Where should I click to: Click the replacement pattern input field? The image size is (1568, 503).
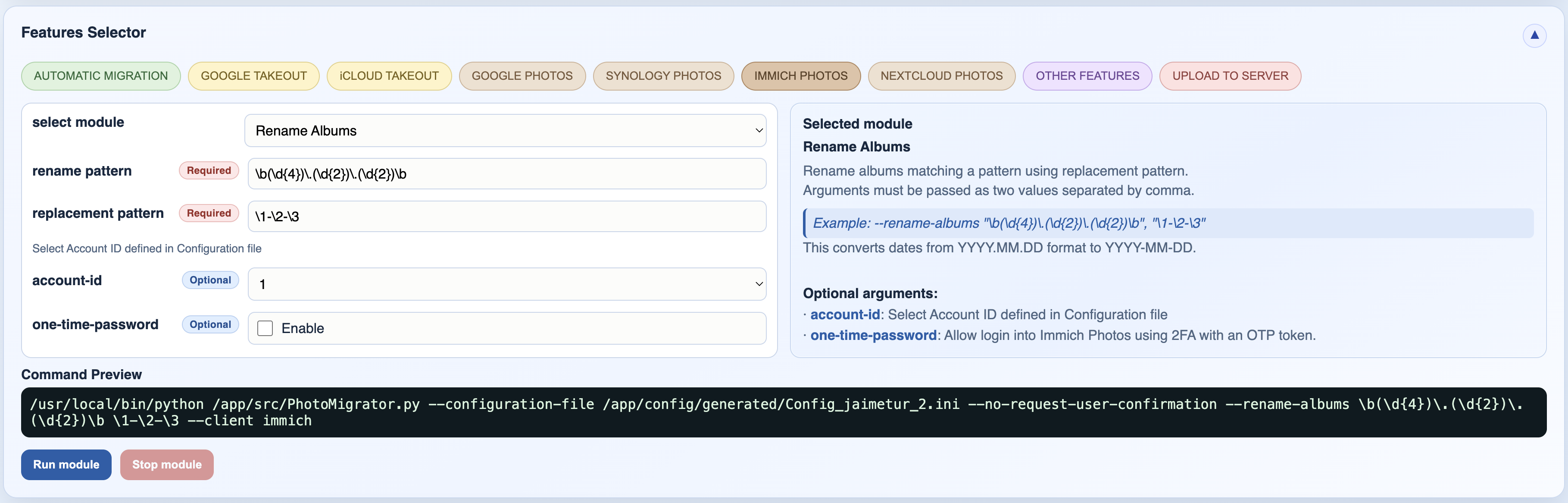[x=507, y=216]
